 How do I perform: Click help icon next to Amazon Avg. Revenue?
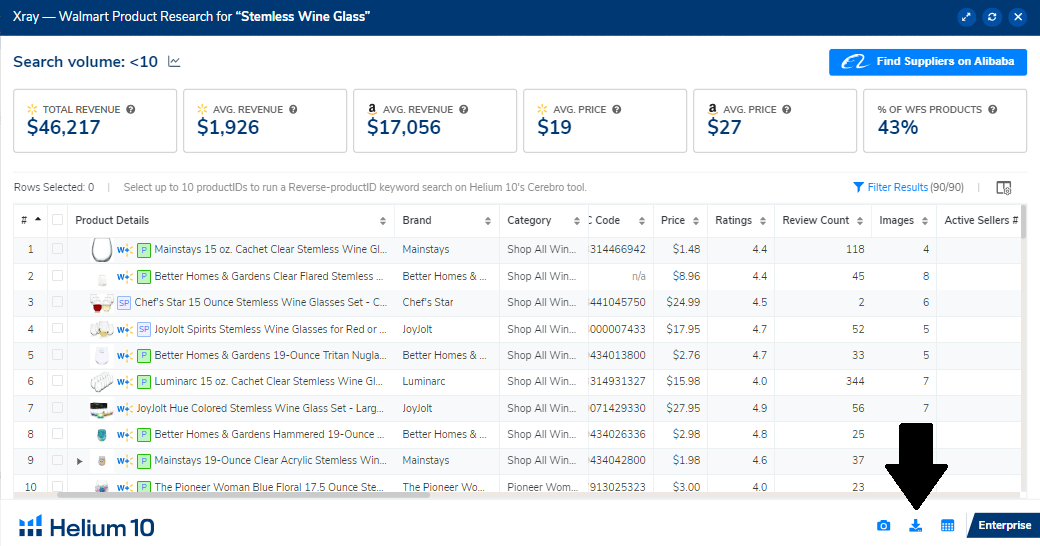click(464, 109)
